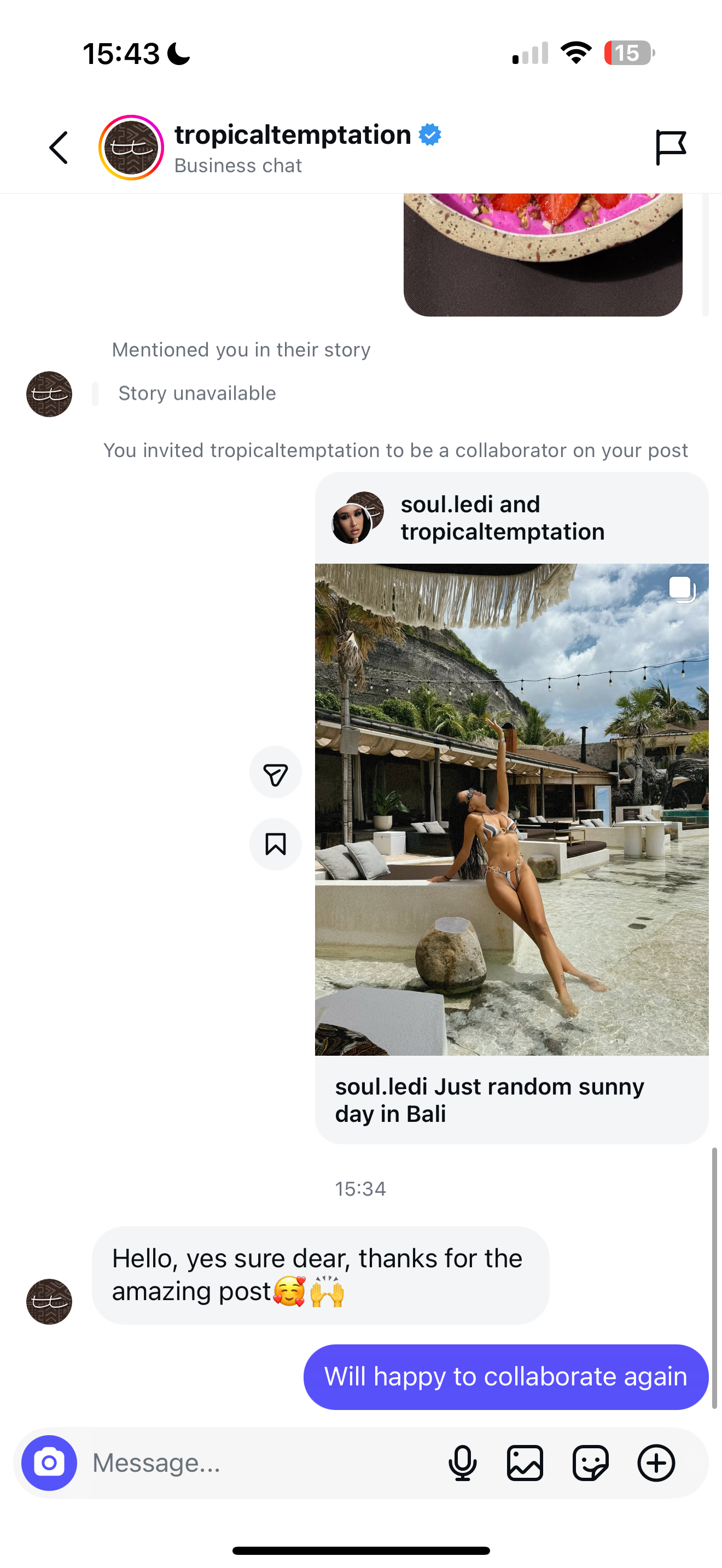Tap 'soul.ledi and tropicaltemptation' post header
Viewport: 722px width, 1568px height.
click(502, 518)
